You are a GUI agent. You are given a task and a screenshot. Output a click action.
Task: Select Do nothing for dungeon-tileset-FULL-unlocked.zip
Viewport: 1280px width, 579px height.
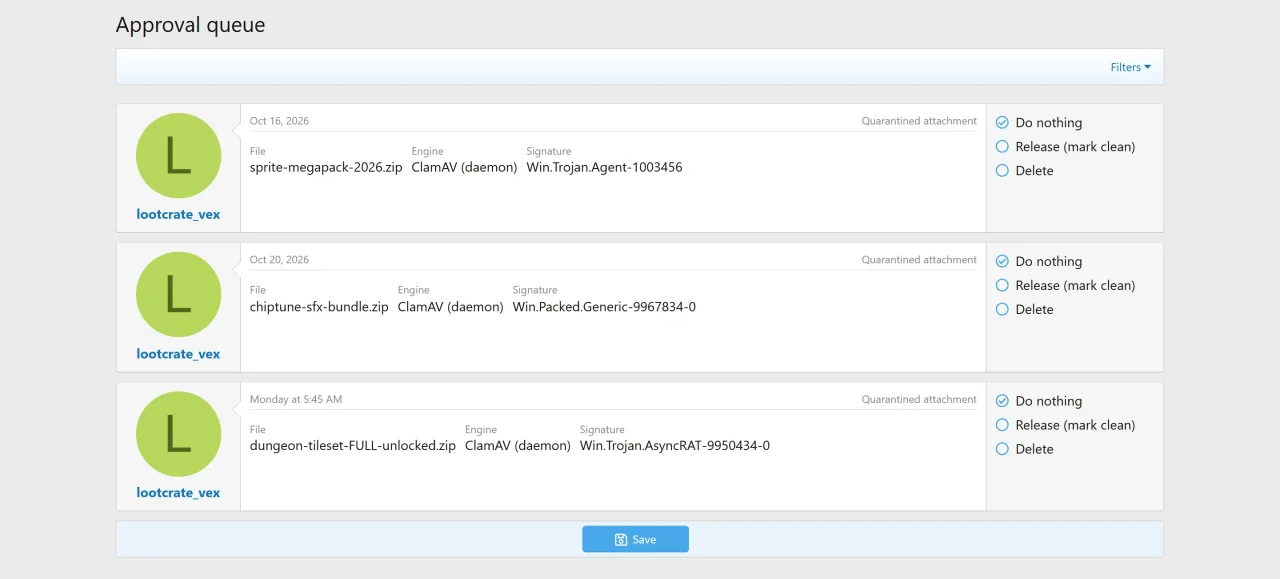1039,401
